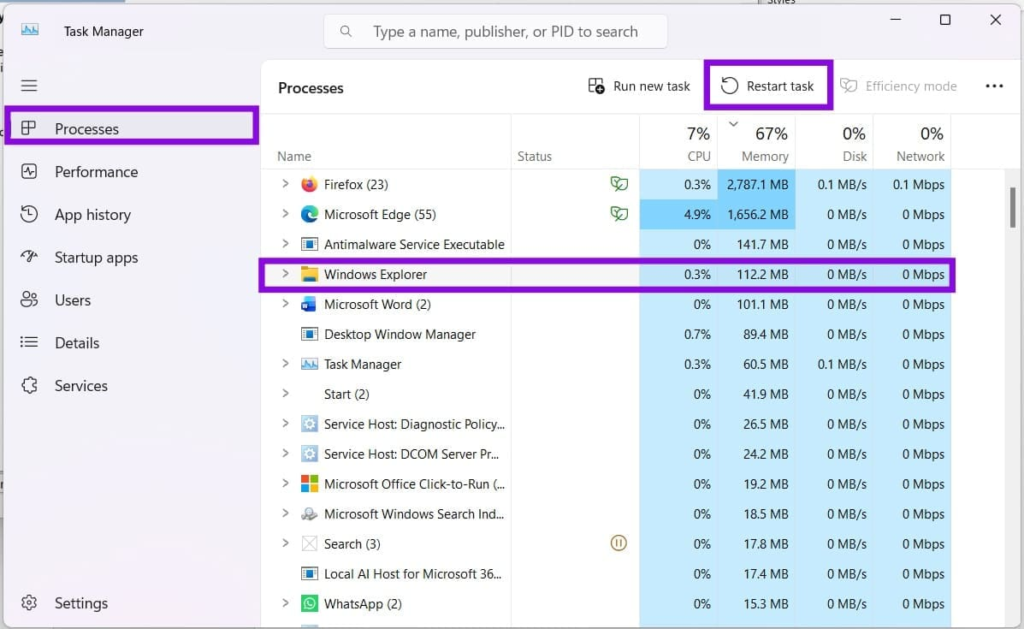Expand the Microsoft Word (2) group
Screen dimensions: 1024x629
(285, 304)
